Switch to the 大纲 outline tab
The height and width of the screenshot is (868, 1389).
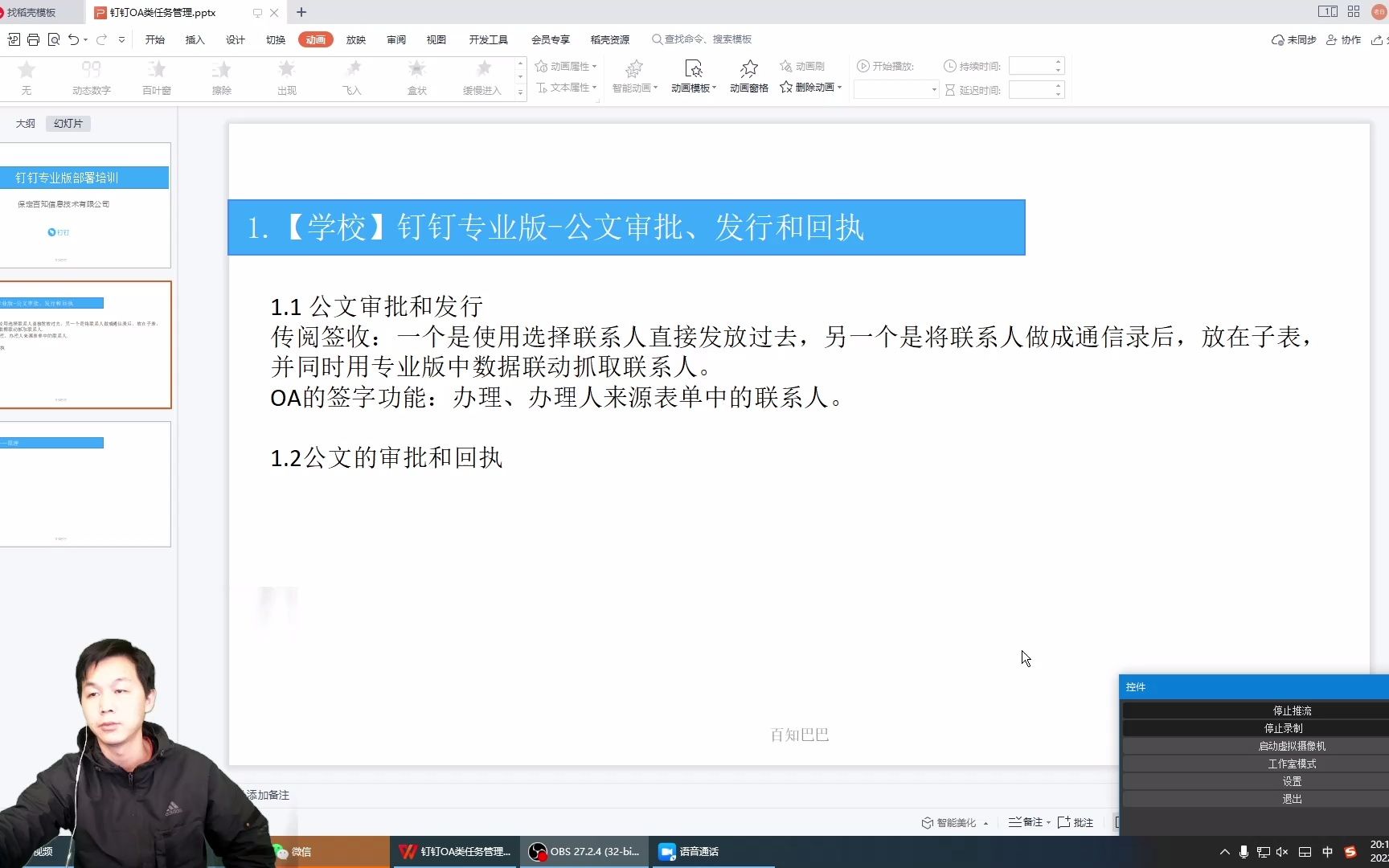click(x=26, y=123)
